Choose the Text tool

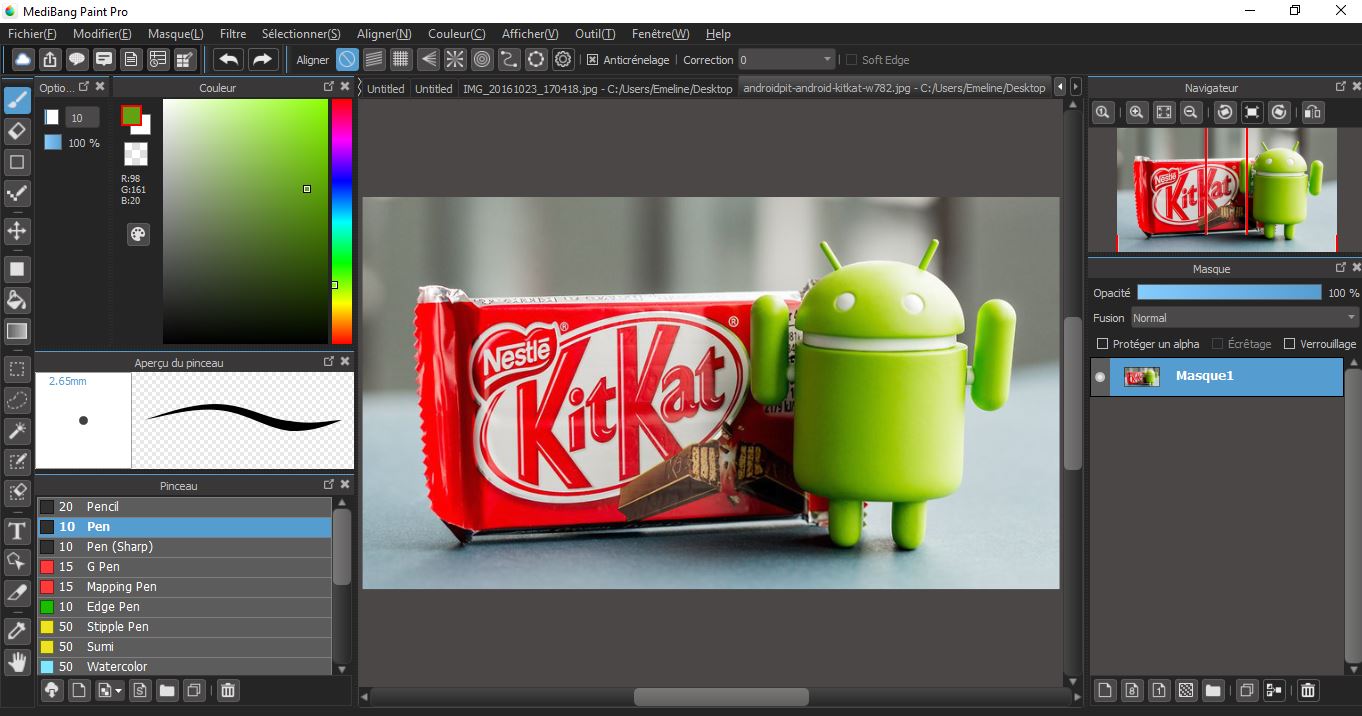(17, 530)
